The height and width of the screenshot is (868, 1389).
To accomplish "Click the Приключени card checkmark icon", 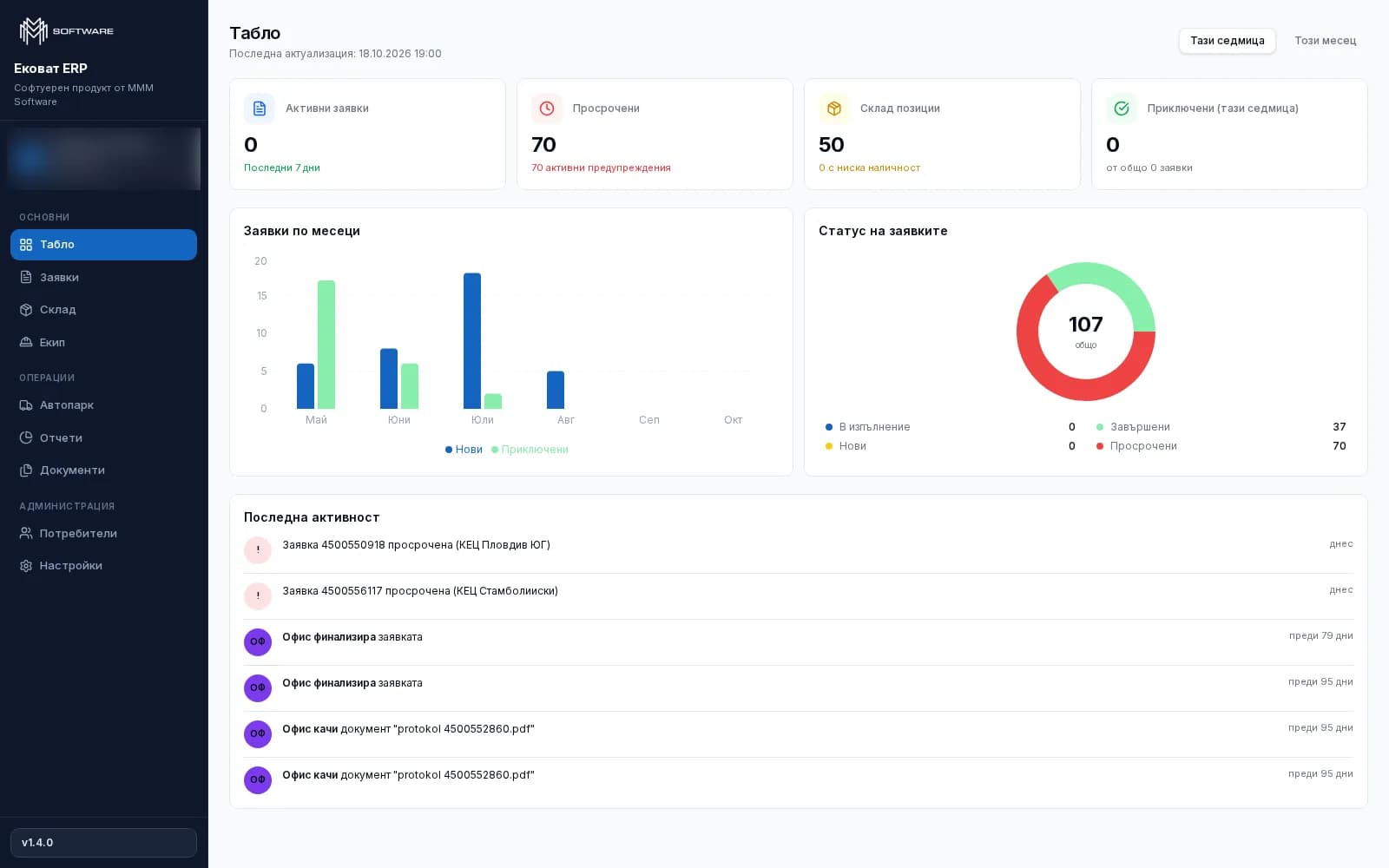I will point(1122,108).
